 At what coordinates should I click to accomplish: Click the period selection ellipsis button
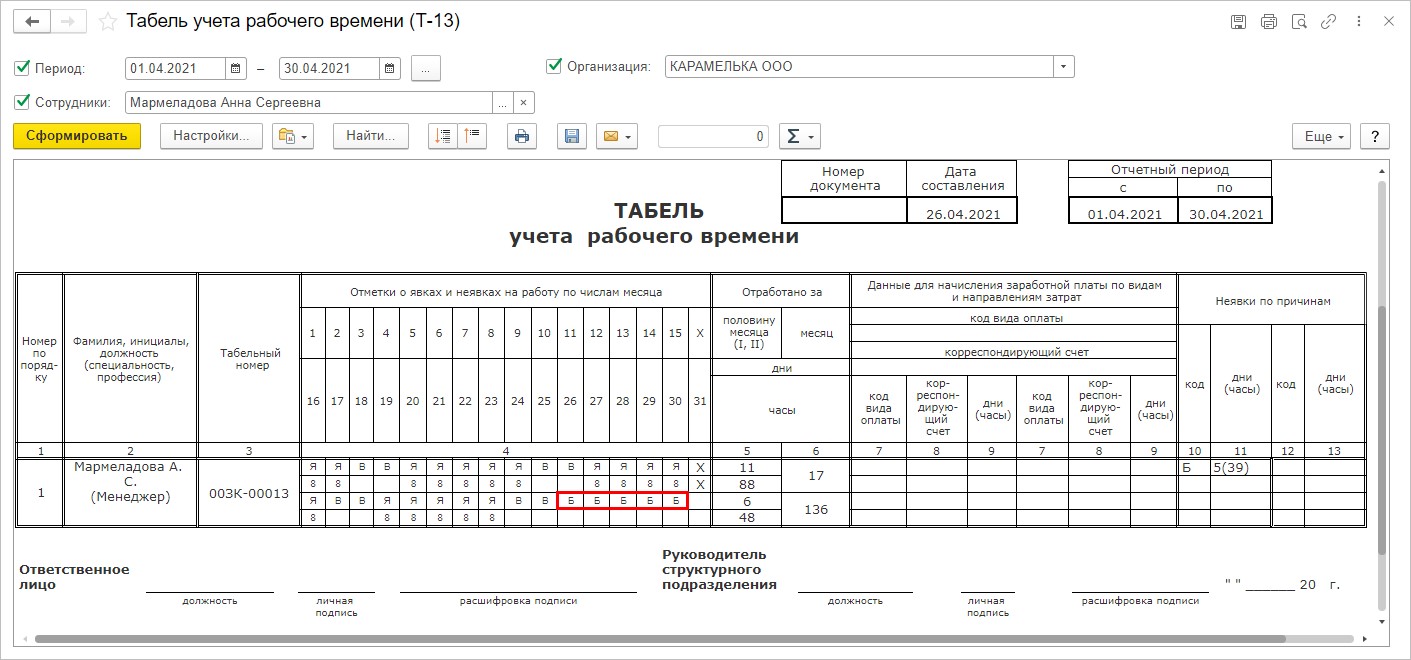tap(425, 68)
